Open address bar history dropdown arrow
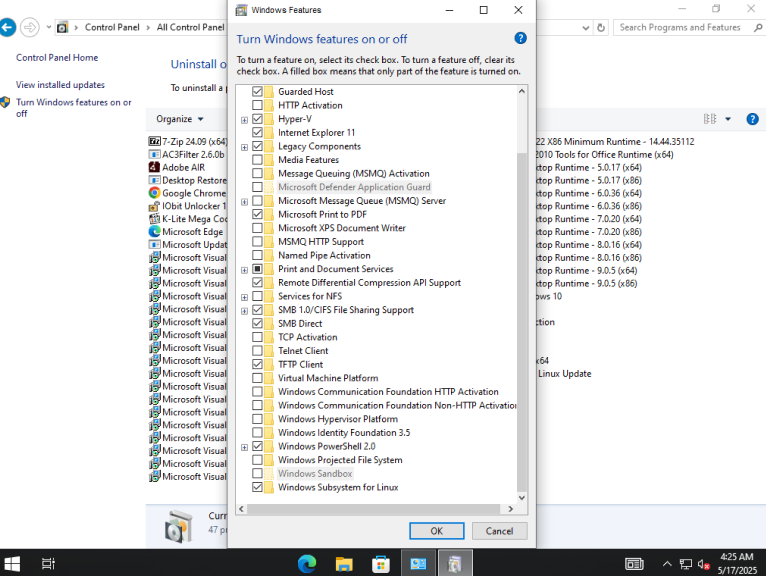Image resolution: width=766 pixels, height=576 pixels. pyautogui.click(x=585, y=28)
